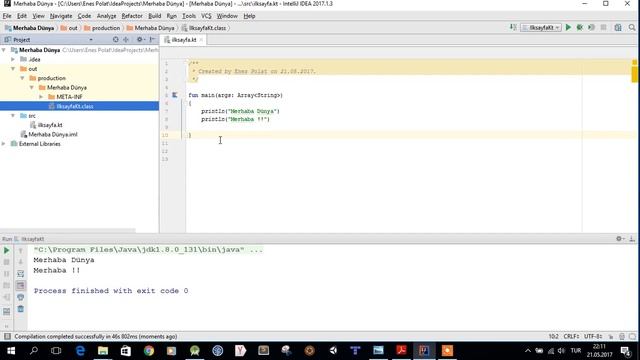The width and height of the screenshot is (640, 360).
Task: Jump down the stack trace in console
Action: pos(20,262)
